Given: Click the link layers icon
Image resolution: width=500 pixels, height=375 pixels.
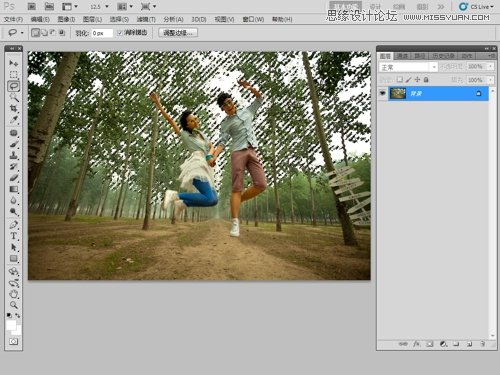Looking at the screenshot, I should 403,344.
